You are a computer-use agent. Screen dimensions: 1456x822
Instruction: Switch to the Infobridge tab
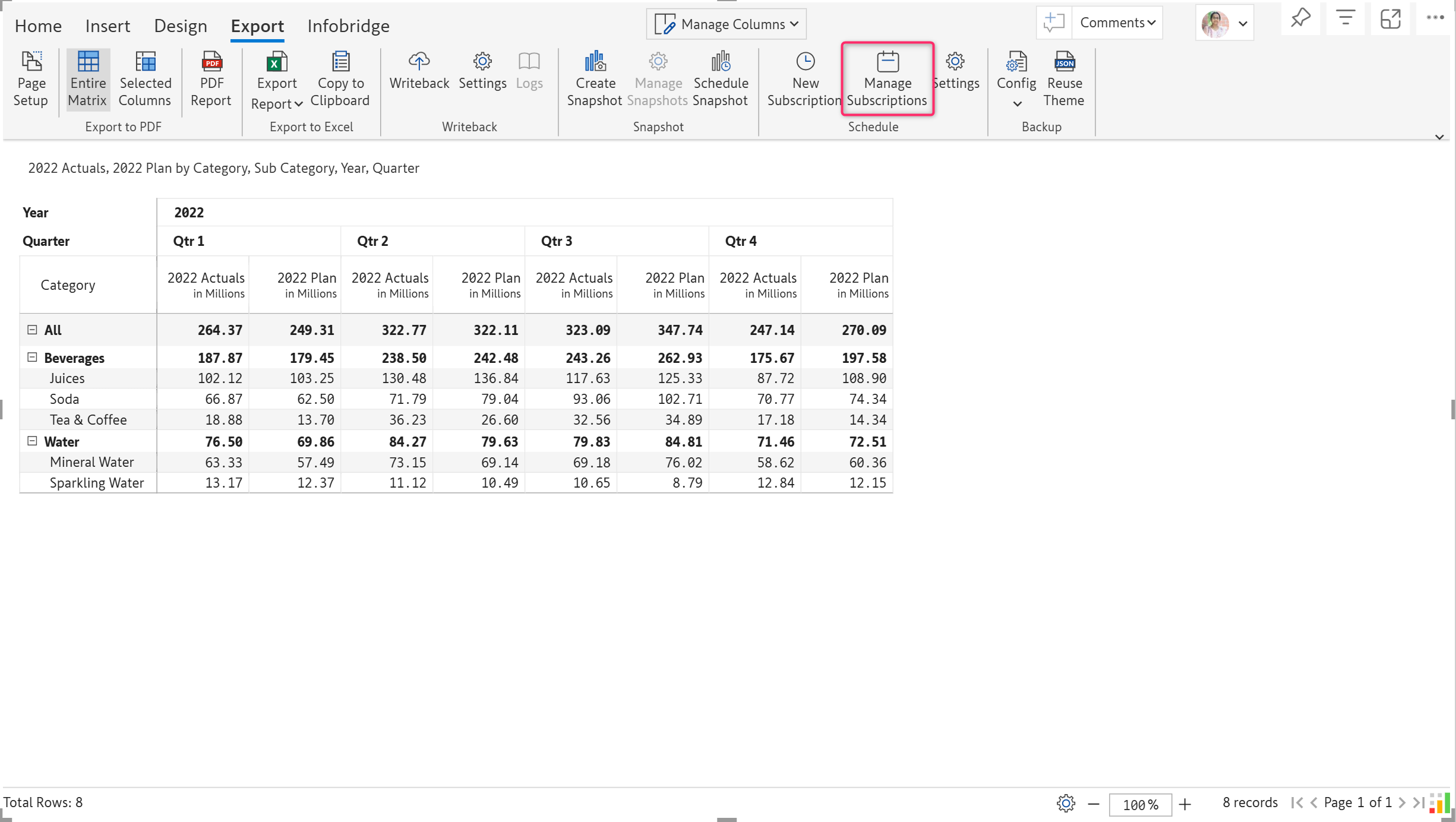point(348,26)
